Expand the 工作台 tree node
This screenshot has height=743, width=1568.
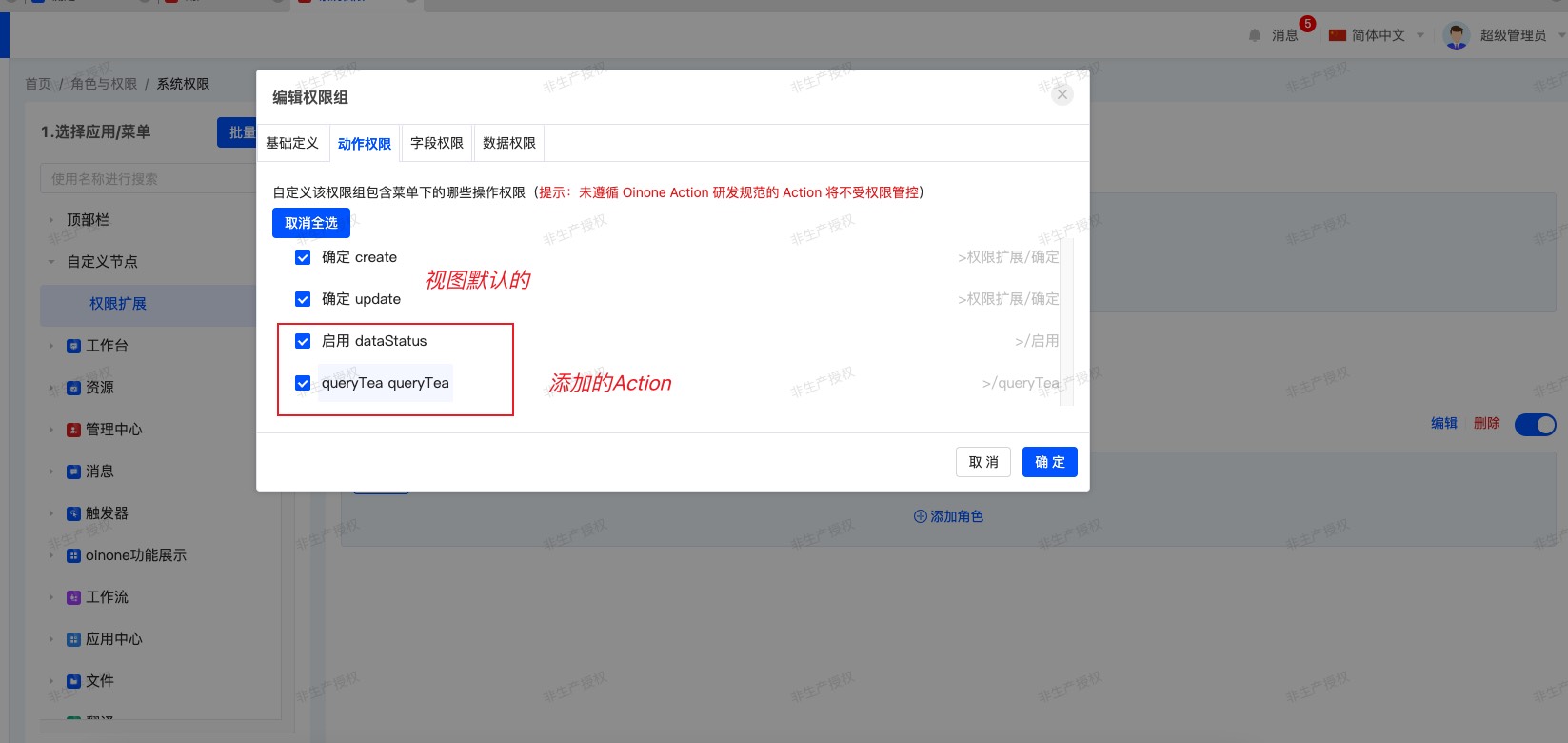coord(51,346)
